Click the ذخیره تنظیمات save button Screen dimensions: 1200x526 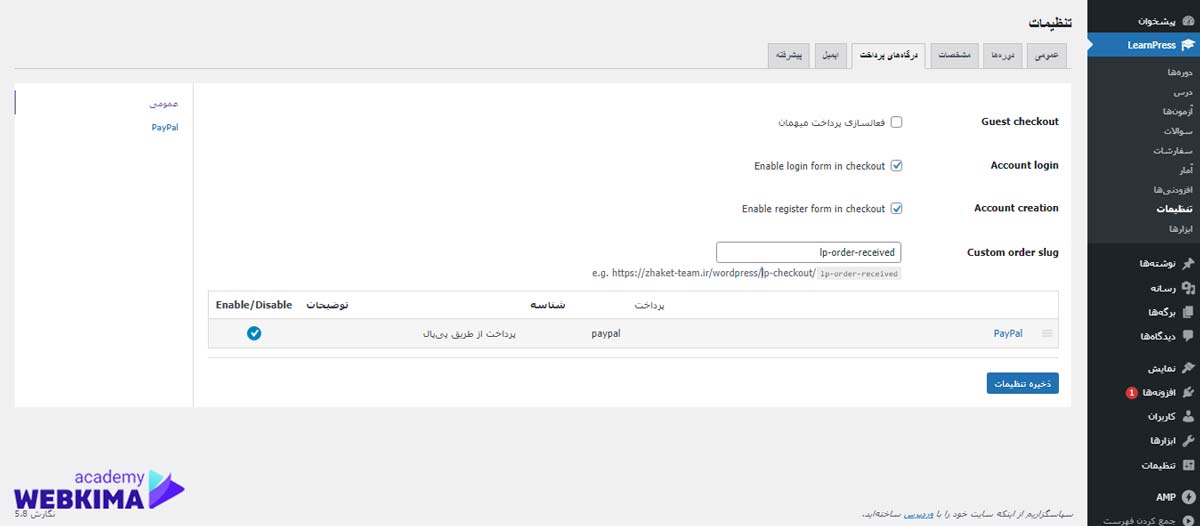[1022, 383]
